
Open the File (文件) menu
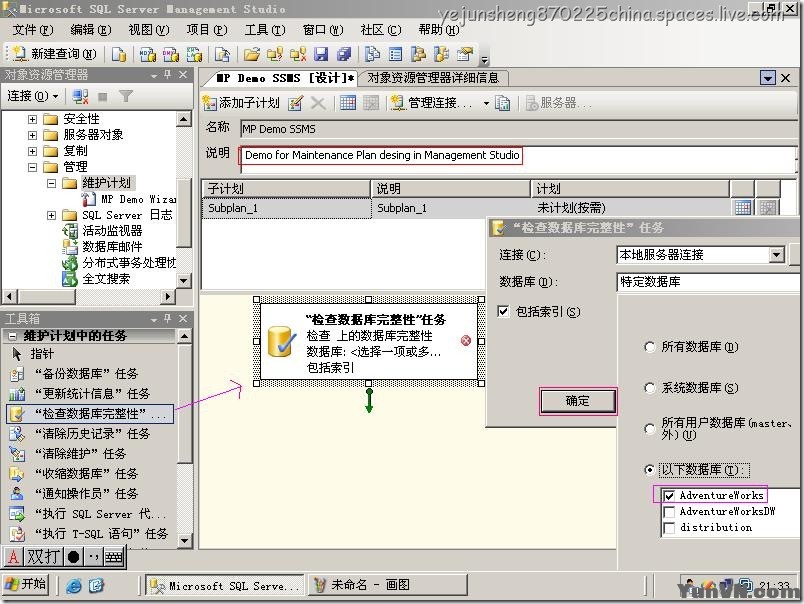click(33, 30)
